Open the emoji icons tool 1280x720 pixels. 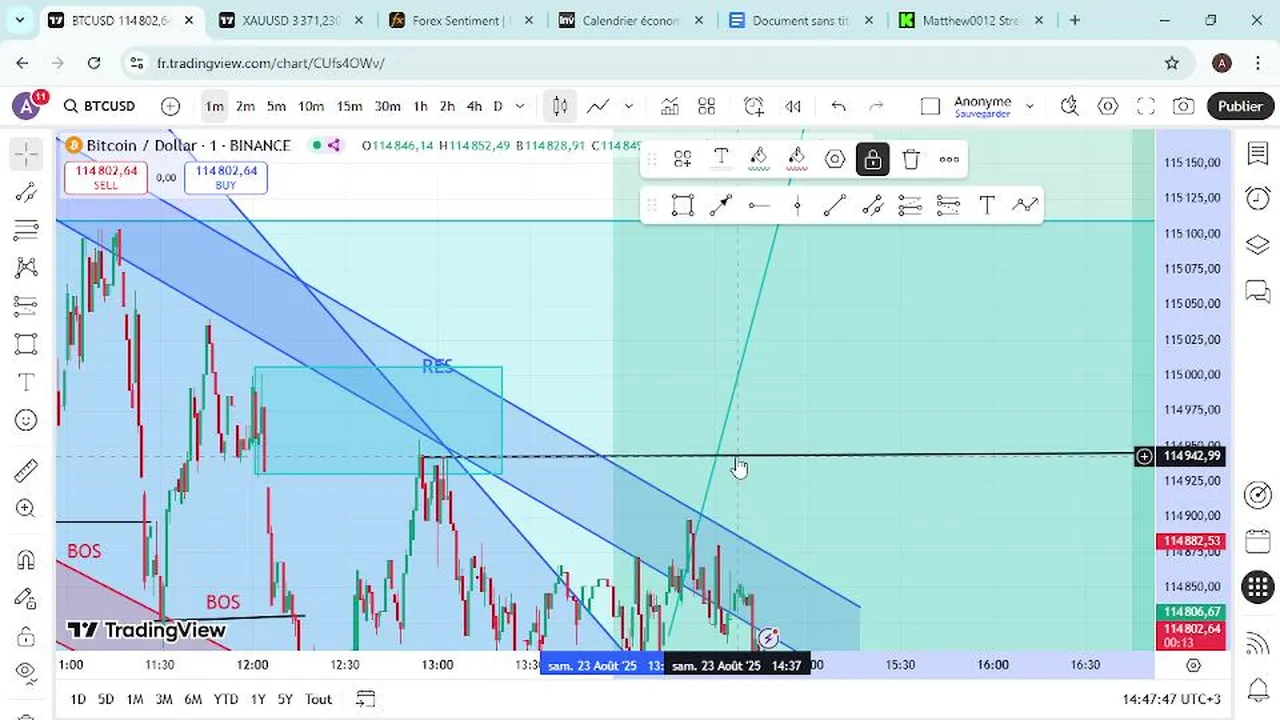(26, 420)
